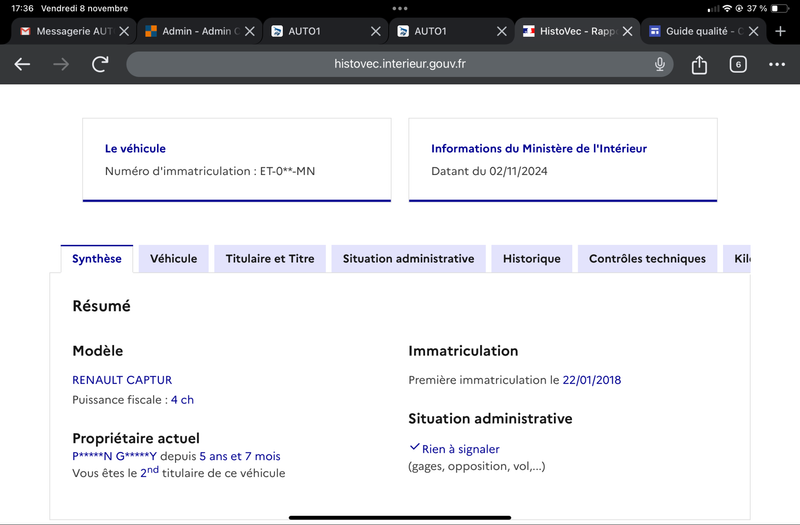The image size is (800, 525).
Task: Click the (gages, opposition, vol,...) text
Action: point(477,466)
